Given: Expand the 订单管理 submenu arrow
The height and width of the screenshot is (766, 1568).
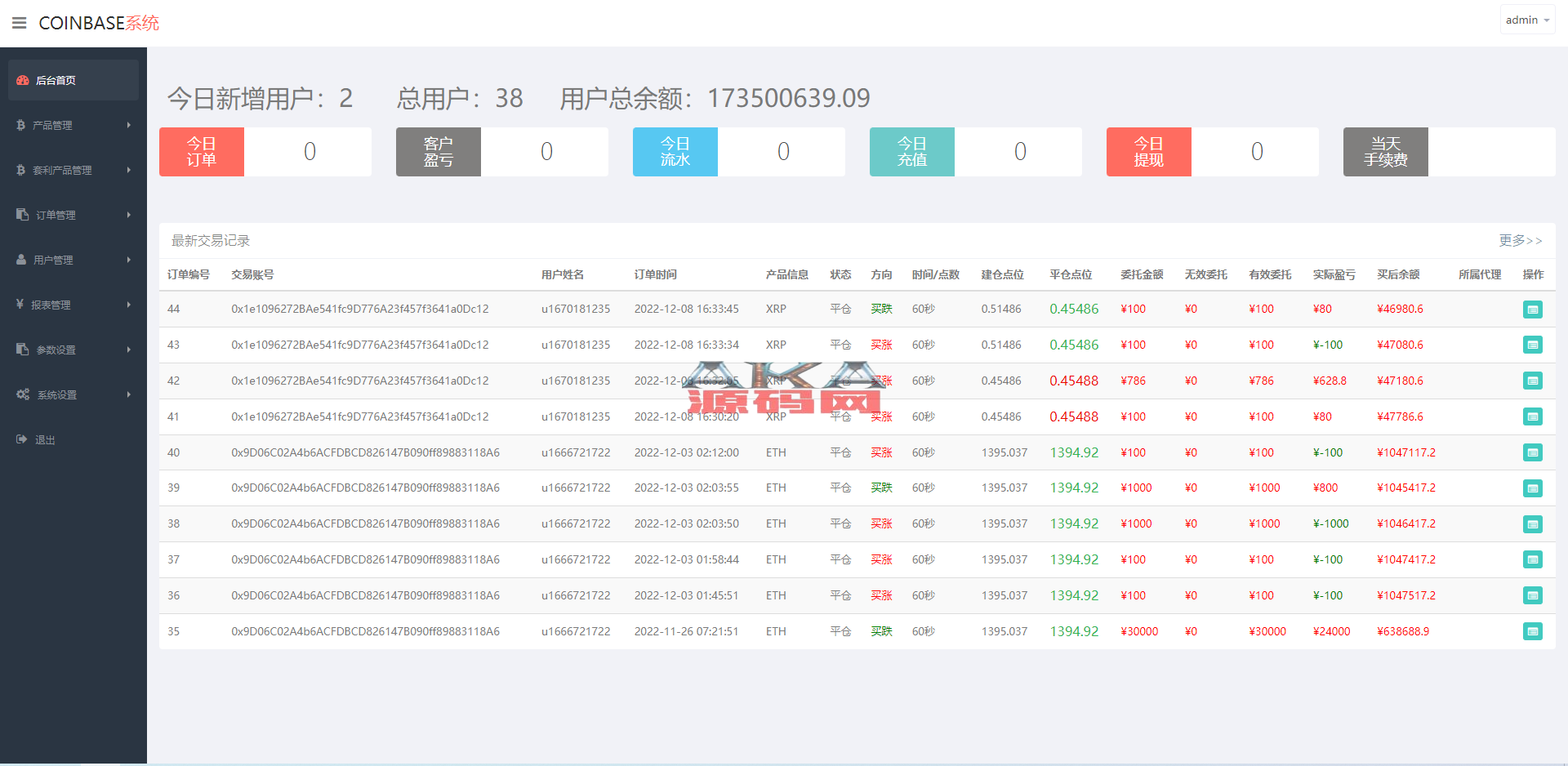Looking at the screenshot, I should 128,215.
